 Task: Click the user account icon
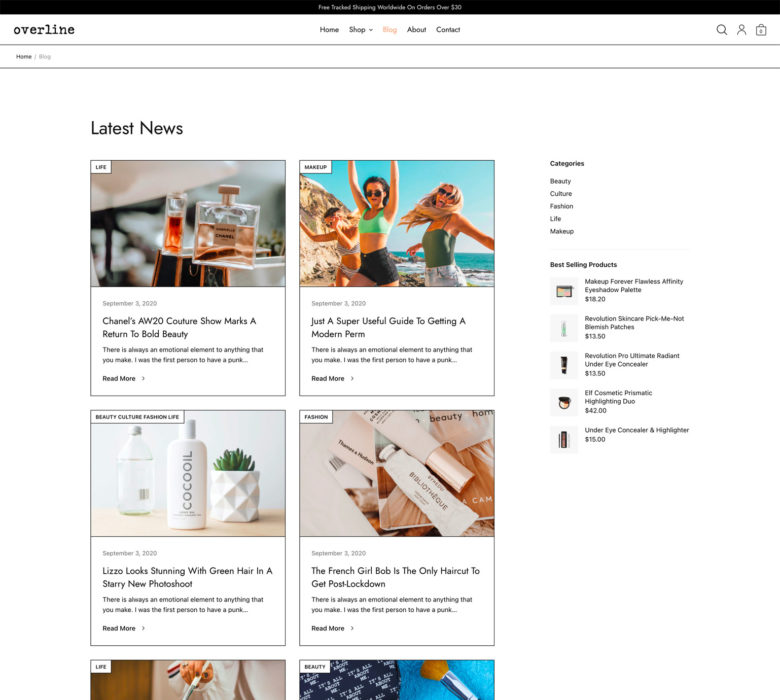coord(741,30)
